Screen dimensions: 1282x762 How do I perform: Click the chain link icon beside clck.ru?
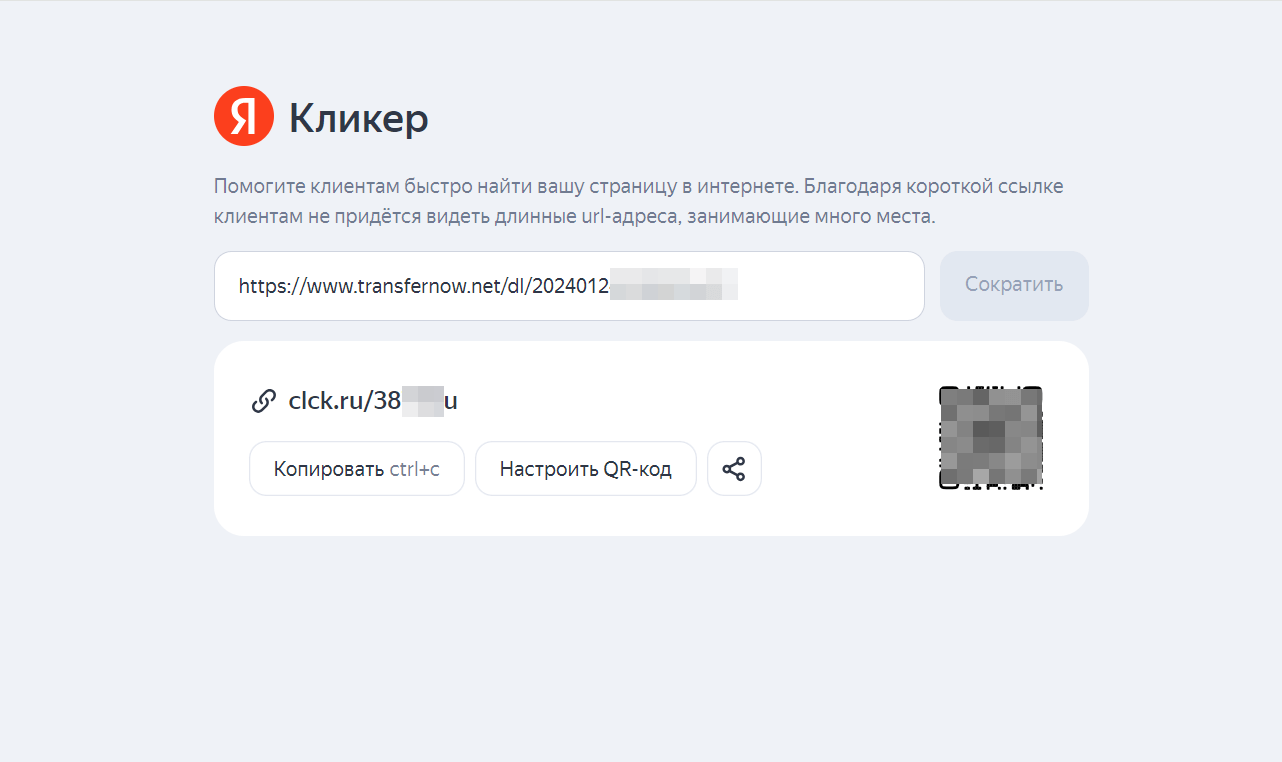(263, 401)
